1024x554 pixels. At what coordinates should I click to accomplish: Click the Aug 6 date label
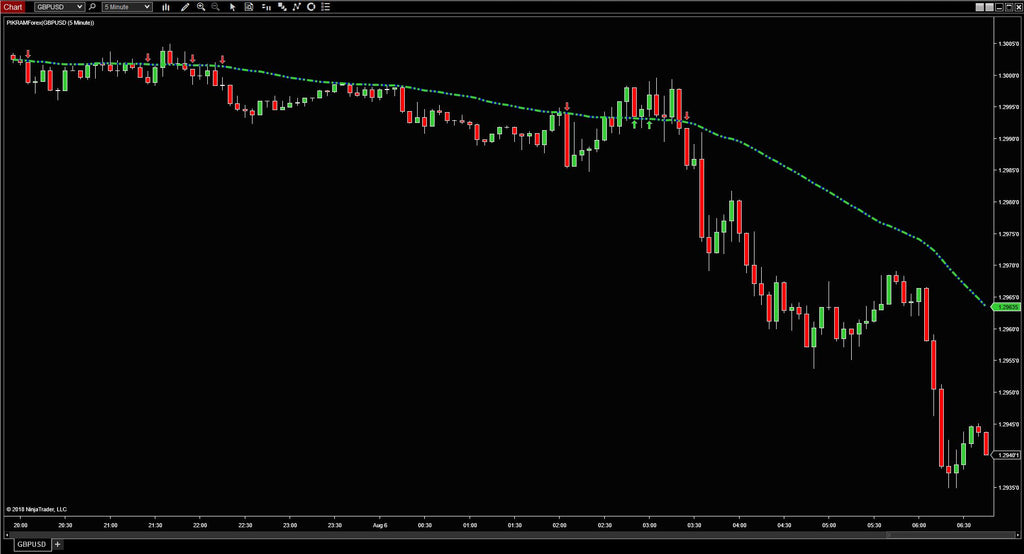(380, 525)
